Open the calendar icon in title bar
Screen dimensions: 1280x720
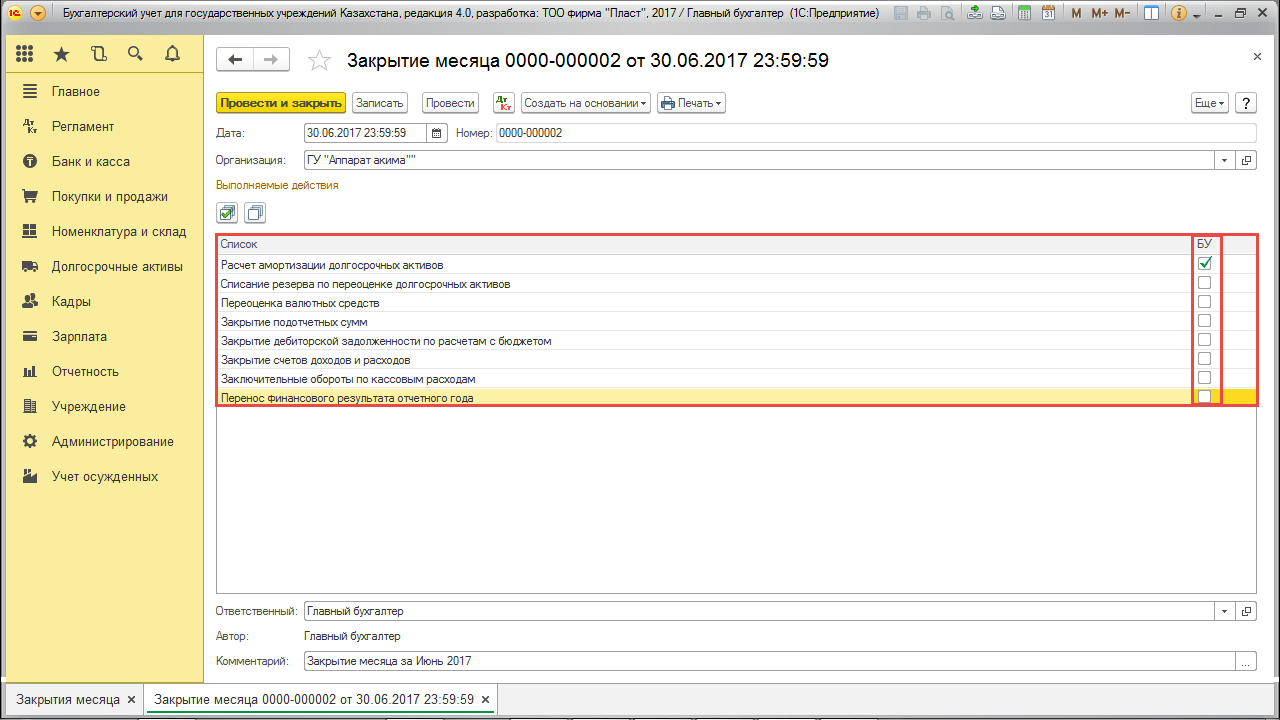pos(1047,14)
